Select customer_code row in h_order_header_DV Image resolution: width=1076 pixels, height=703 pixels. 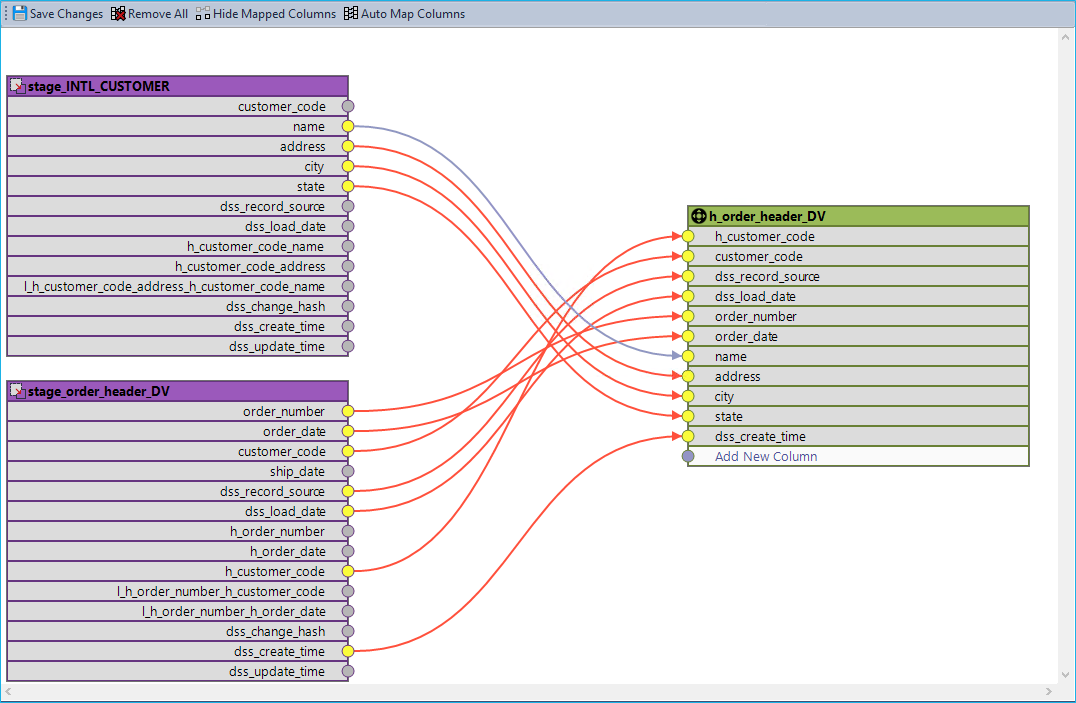858,256
